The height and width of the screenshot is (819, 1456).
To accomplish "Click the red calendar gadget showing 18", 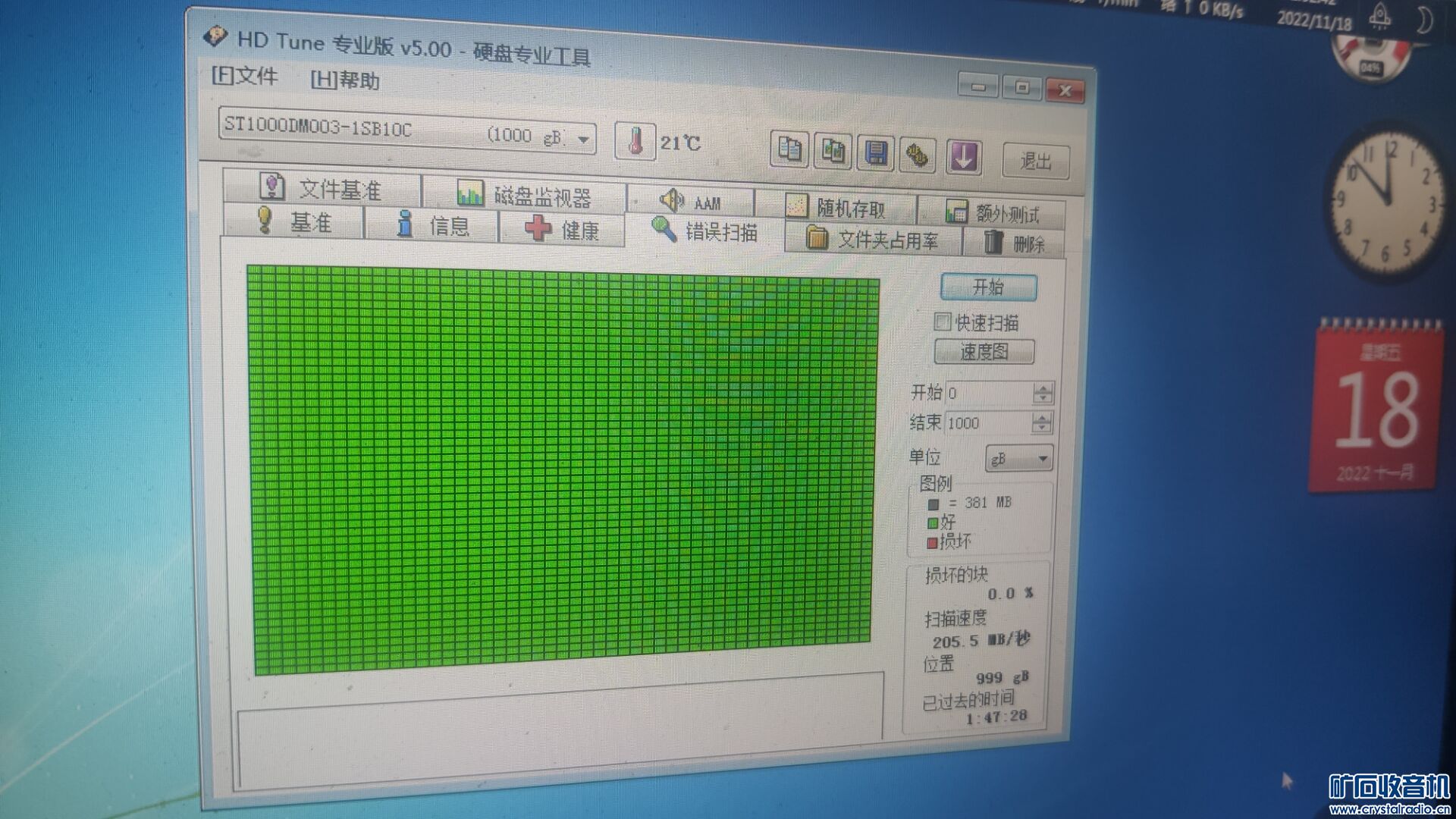I will [1376, 408].
